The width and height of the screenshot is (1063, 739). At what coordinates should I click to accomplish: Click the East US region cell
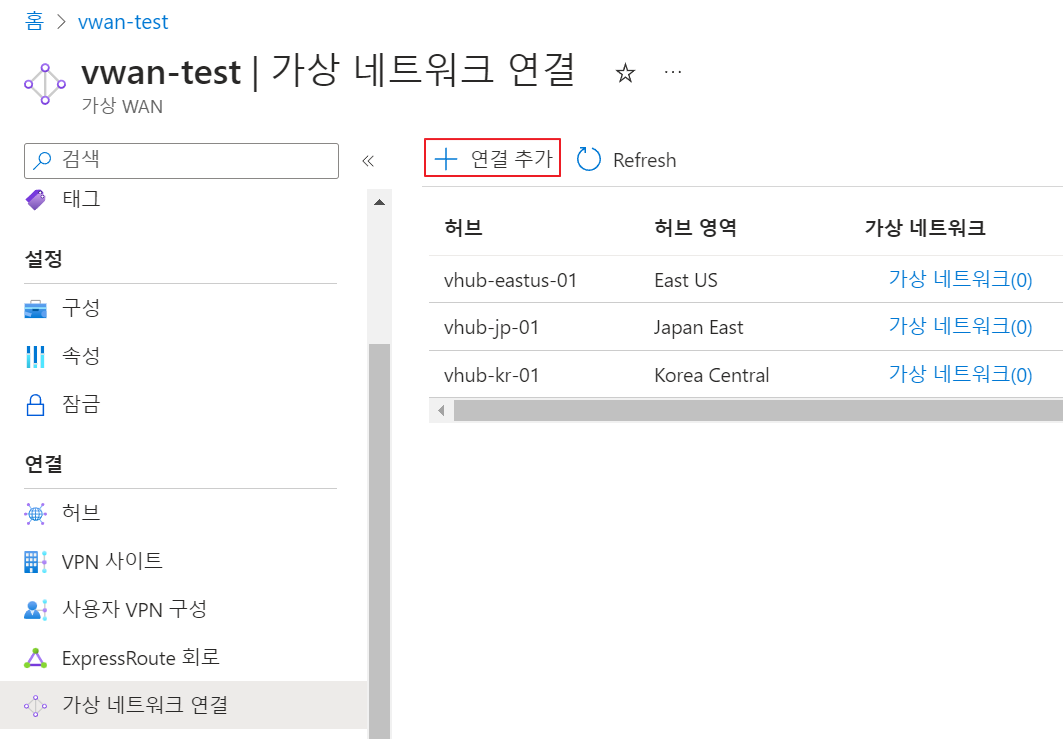tap(685, 280)
